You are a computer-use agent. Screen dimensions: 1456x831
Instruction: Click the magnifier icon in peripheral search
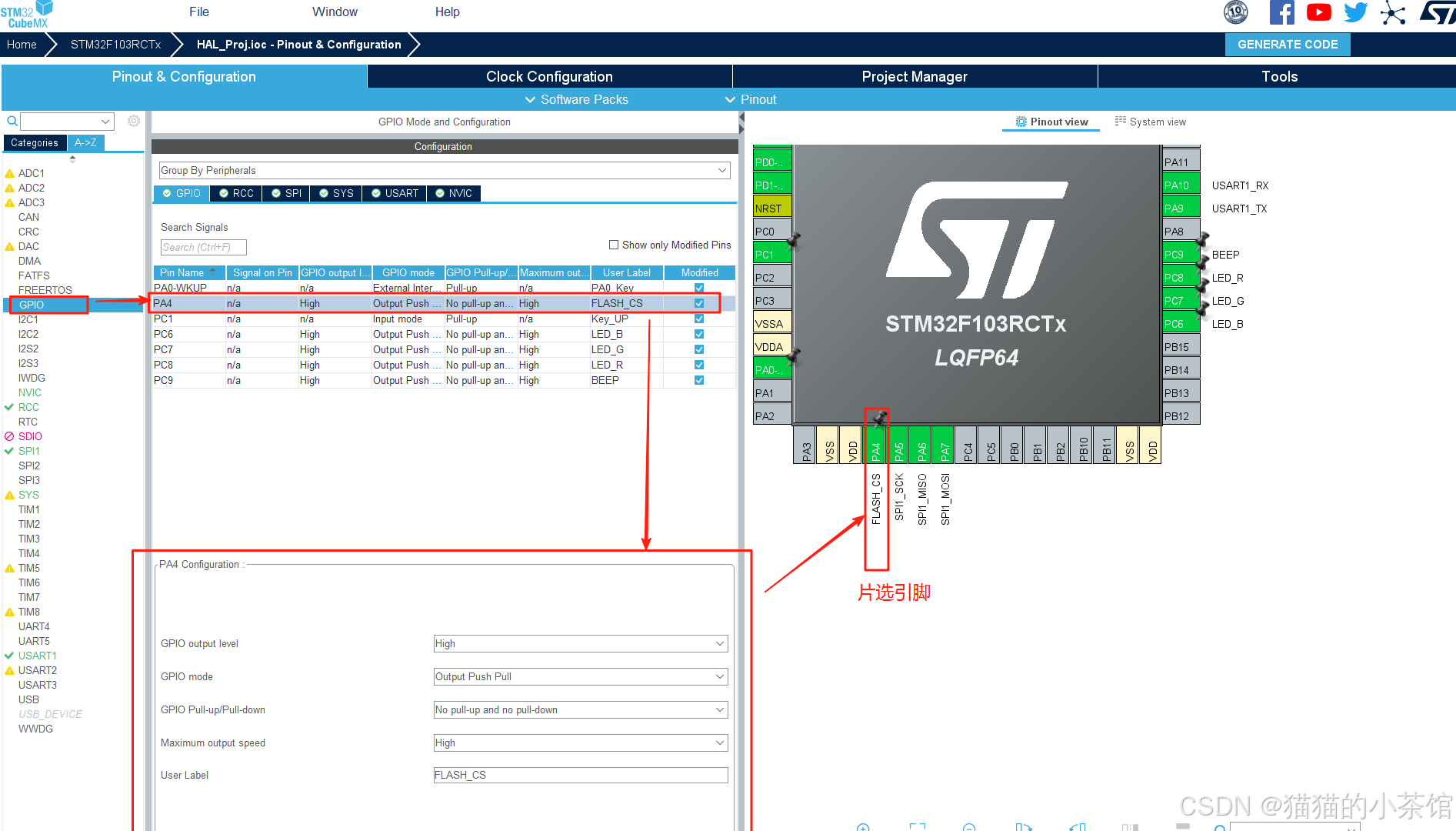pos(12,121)
